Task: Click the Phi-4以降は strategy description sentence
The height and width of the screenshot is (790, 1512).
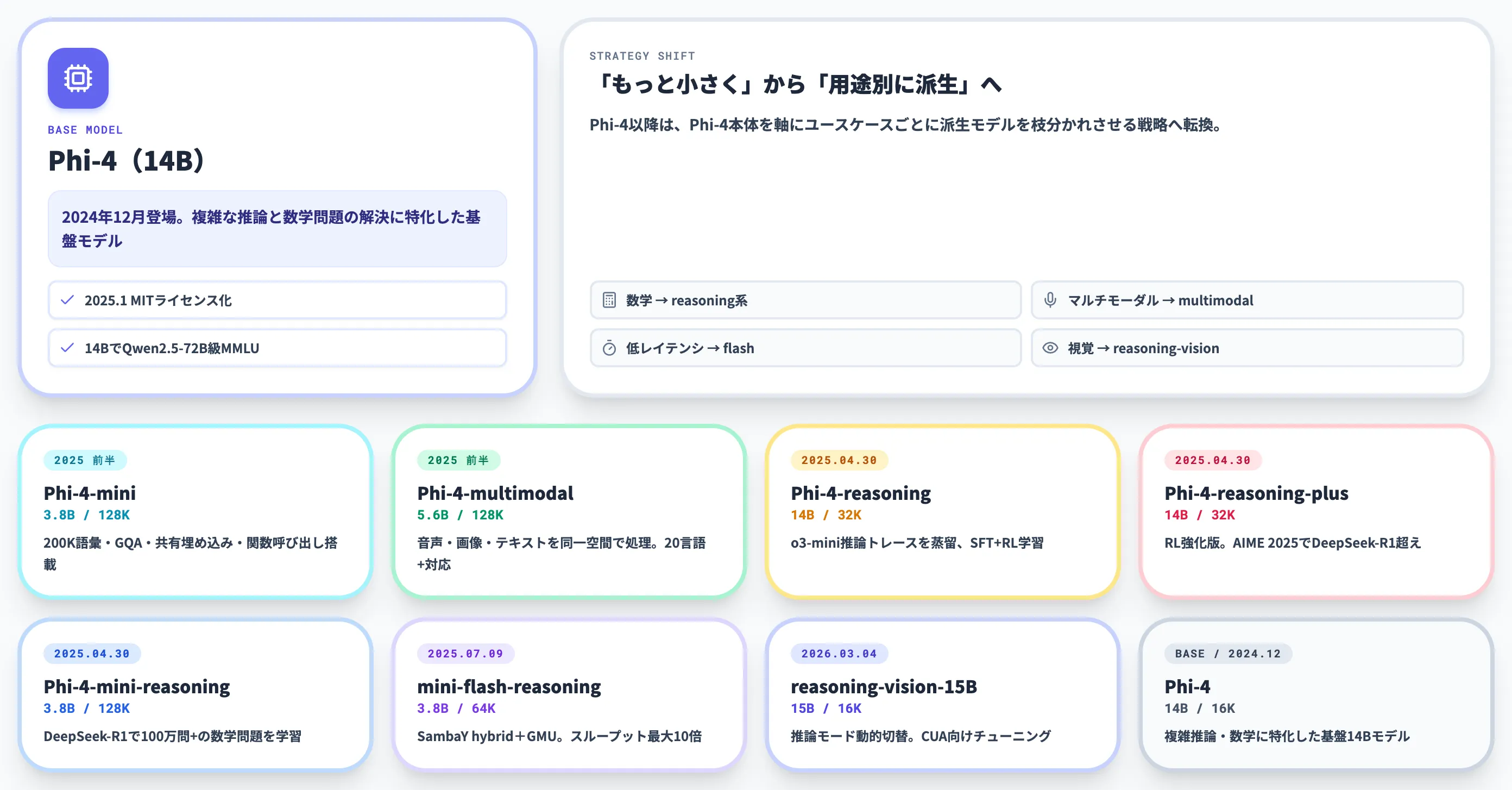Action: coord(907,124)
